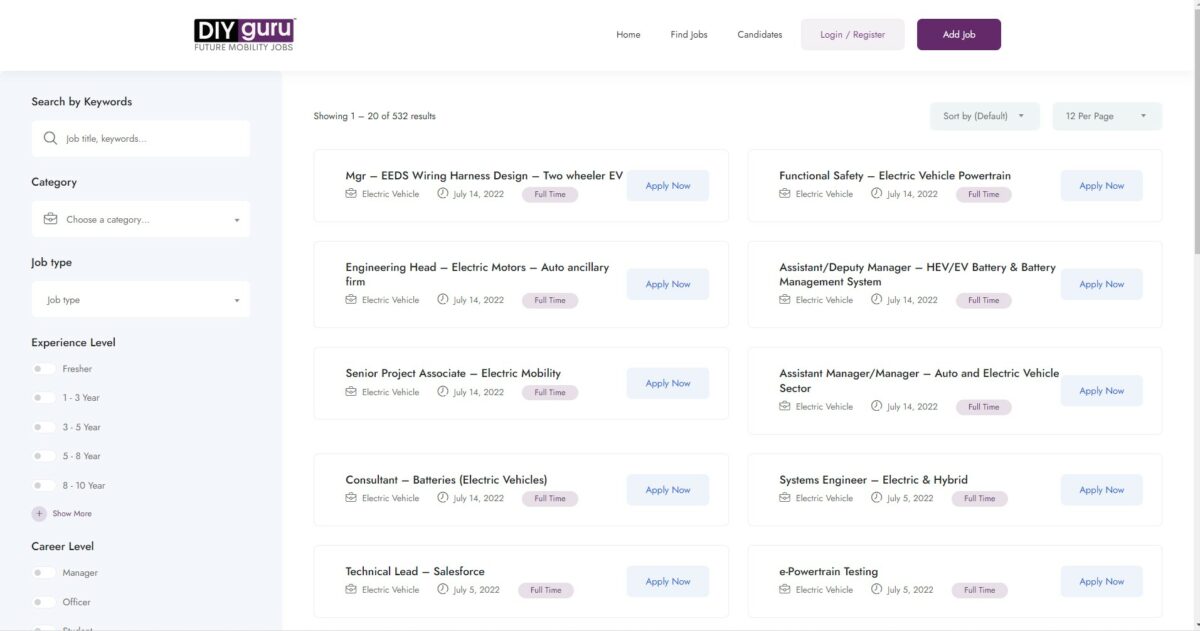Screen dimensions: 1200x631
Task: Apply Now for Consultant Batteries job
Action: 668,490
